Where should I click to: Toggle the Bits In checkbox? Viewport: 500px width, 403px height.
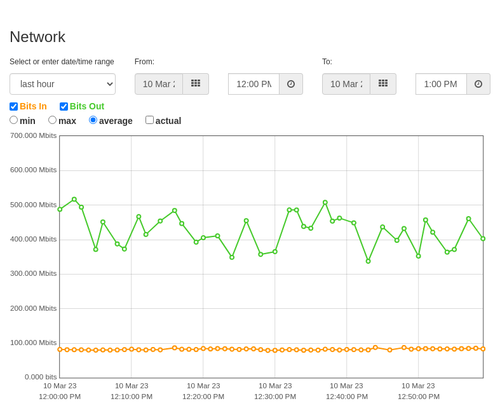[x=14, y=106]
